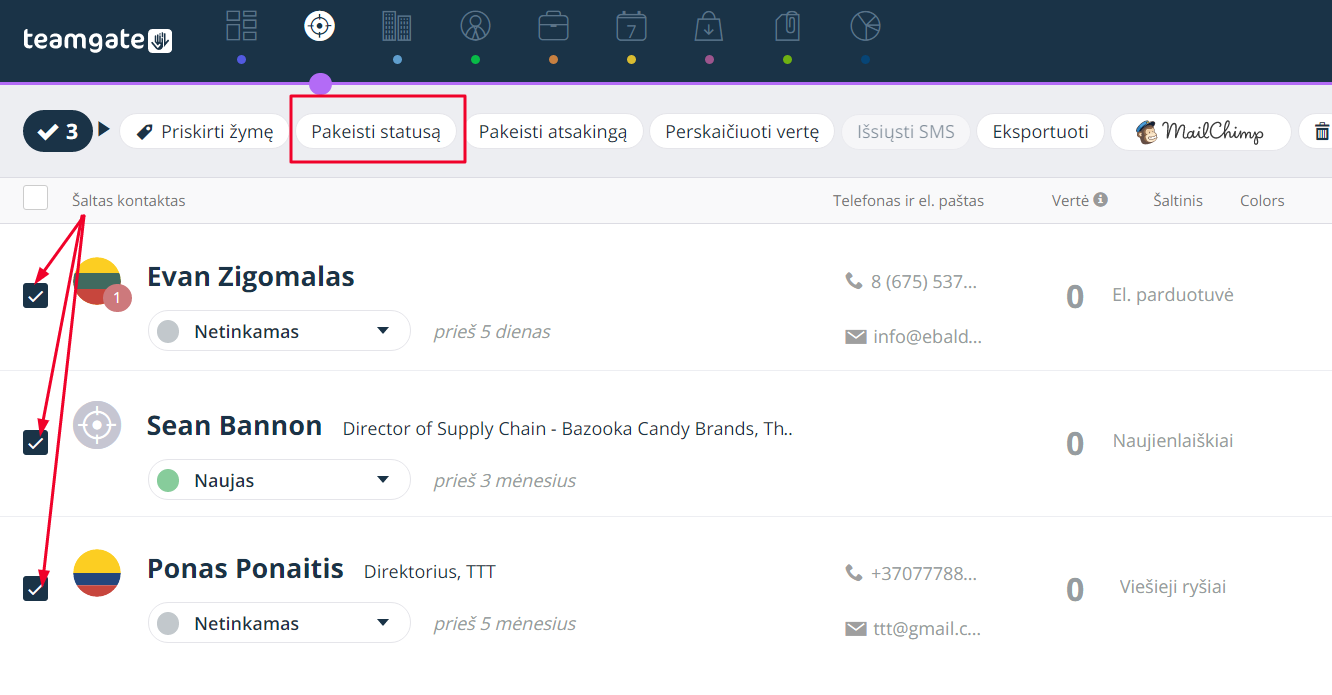Uncheck the Sean Bannon checkbox
The height and width of the screenshot is (695, 1332).
[x=36, y=442]
